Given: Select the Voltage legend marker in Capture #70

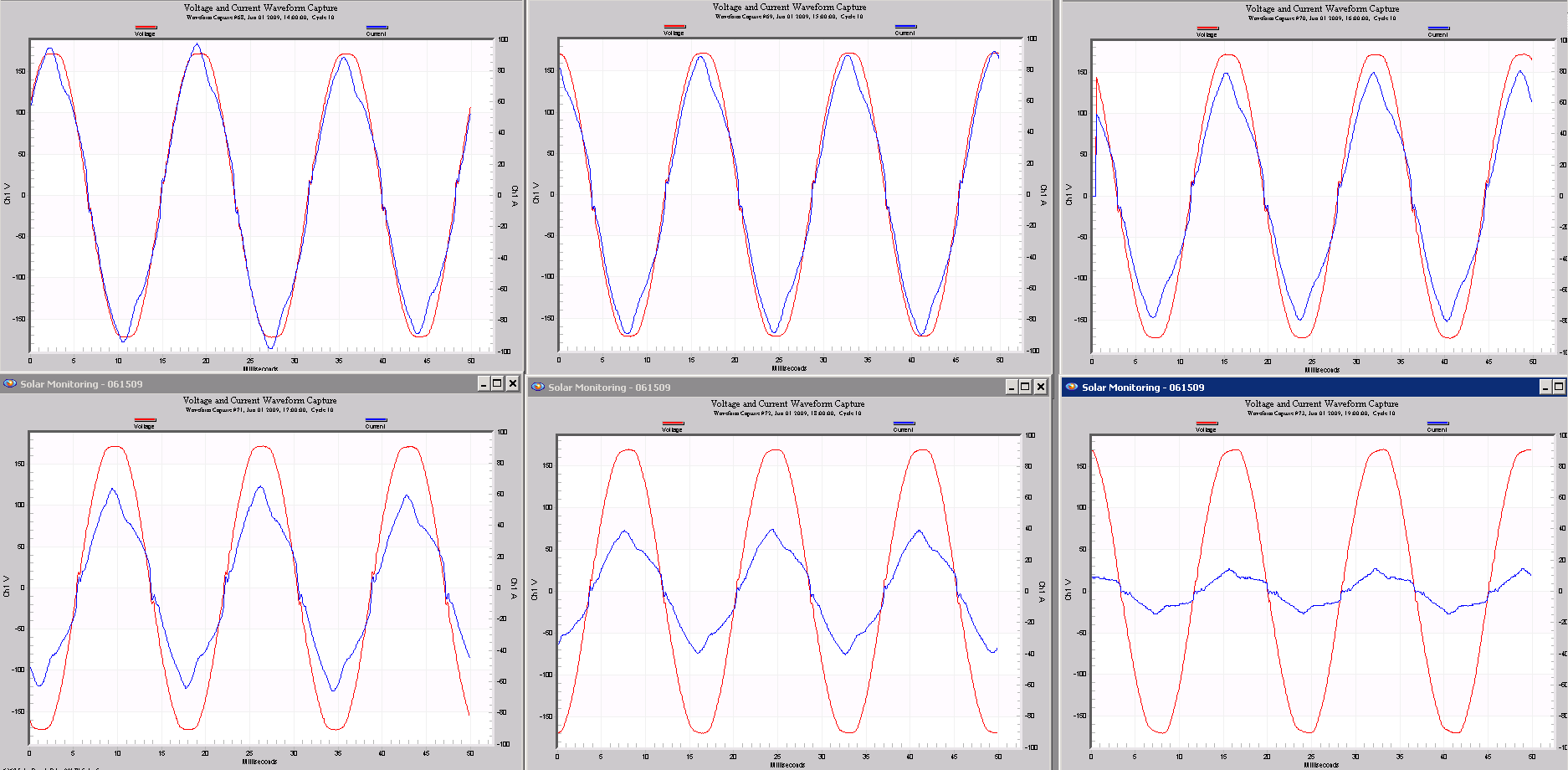Looking at the screenshot, I should [1207, 28].
